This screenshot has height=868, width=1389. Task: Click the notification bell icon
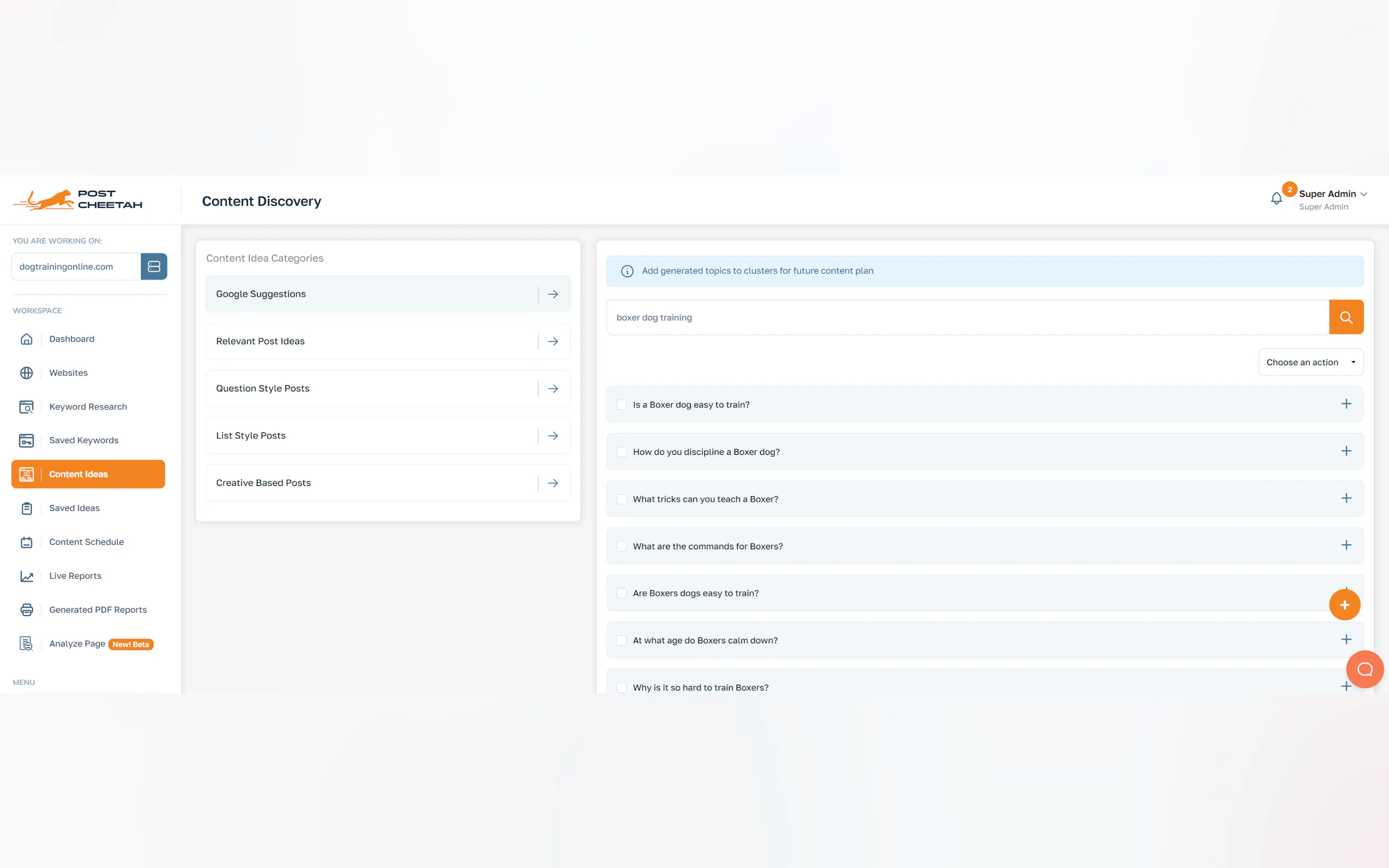click(x=1276, y=198)
